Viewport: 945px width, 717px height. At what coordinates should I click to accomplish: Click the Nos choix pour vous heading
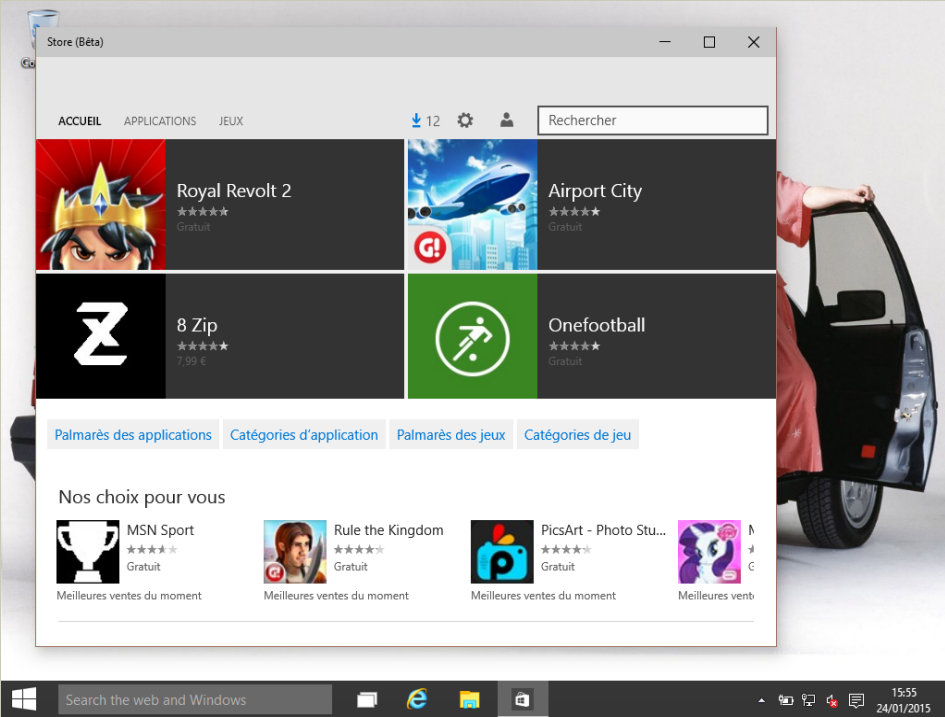(142, 497)
